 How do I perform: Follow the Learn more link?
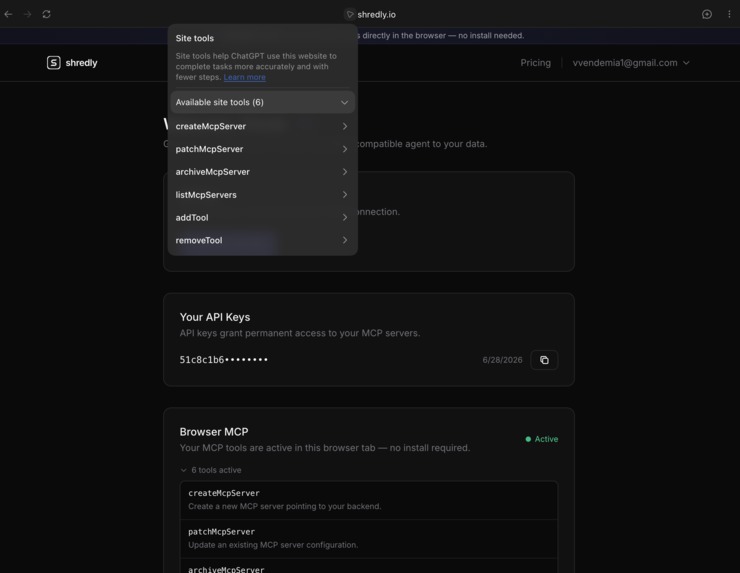tap(244, 77)
